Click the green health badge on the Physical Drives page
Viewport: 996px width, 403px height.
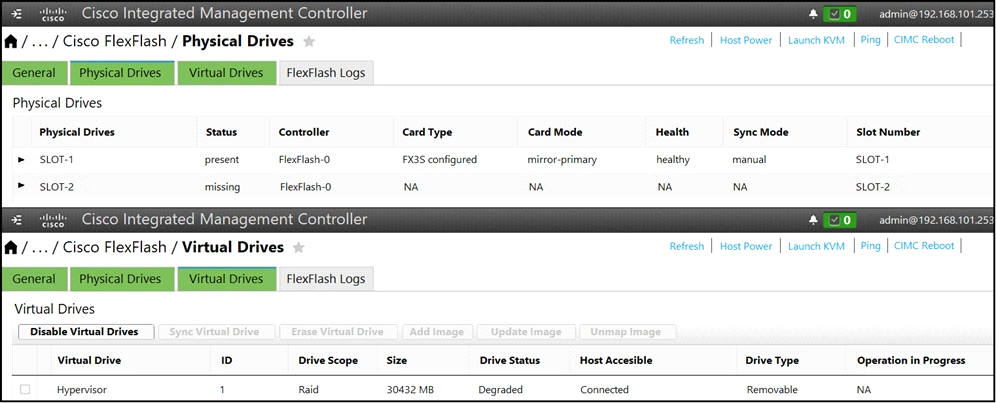pos(839,13)
